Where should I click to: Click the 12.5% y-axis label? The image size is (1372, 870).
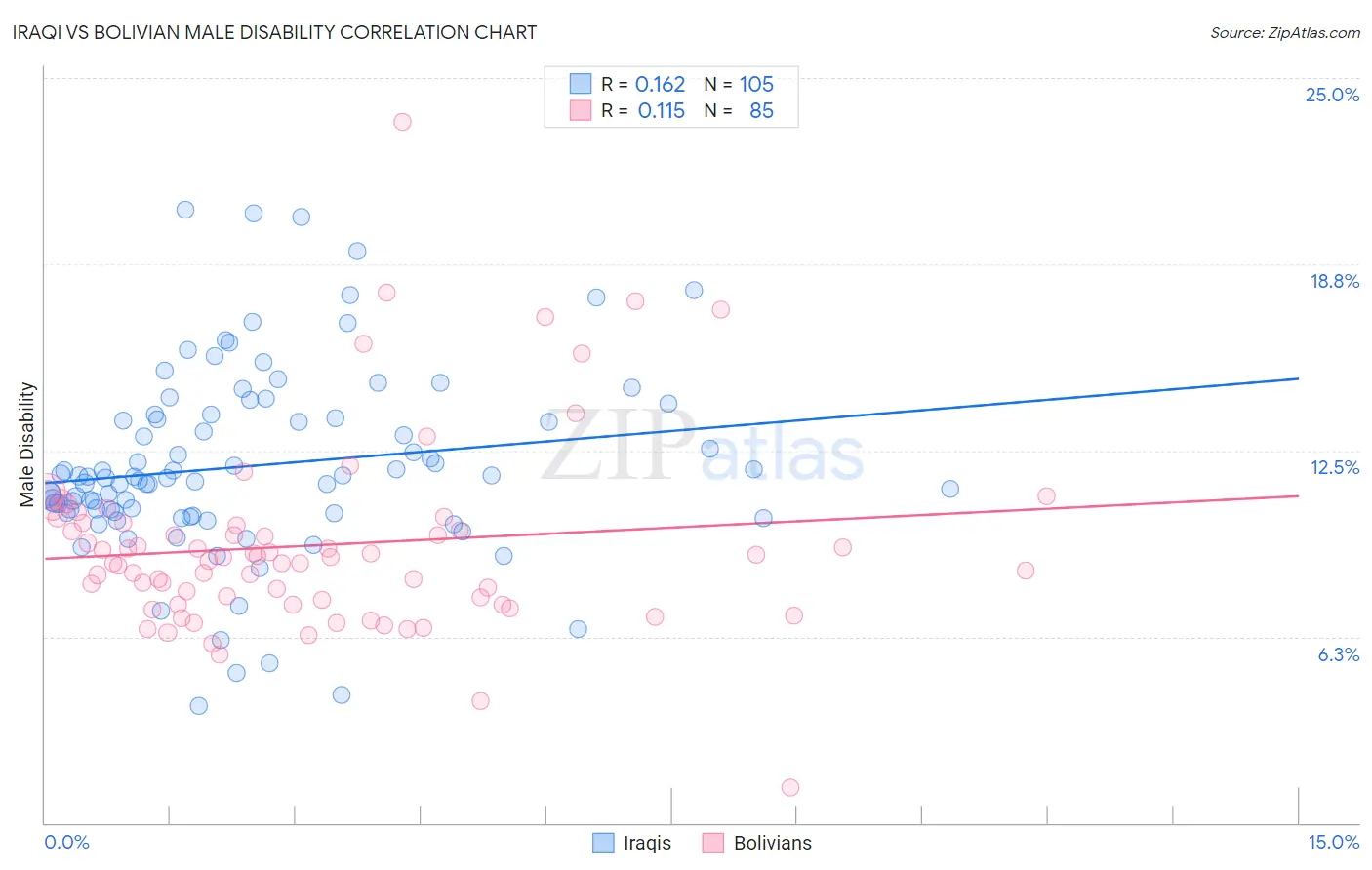coord(1334,467)
